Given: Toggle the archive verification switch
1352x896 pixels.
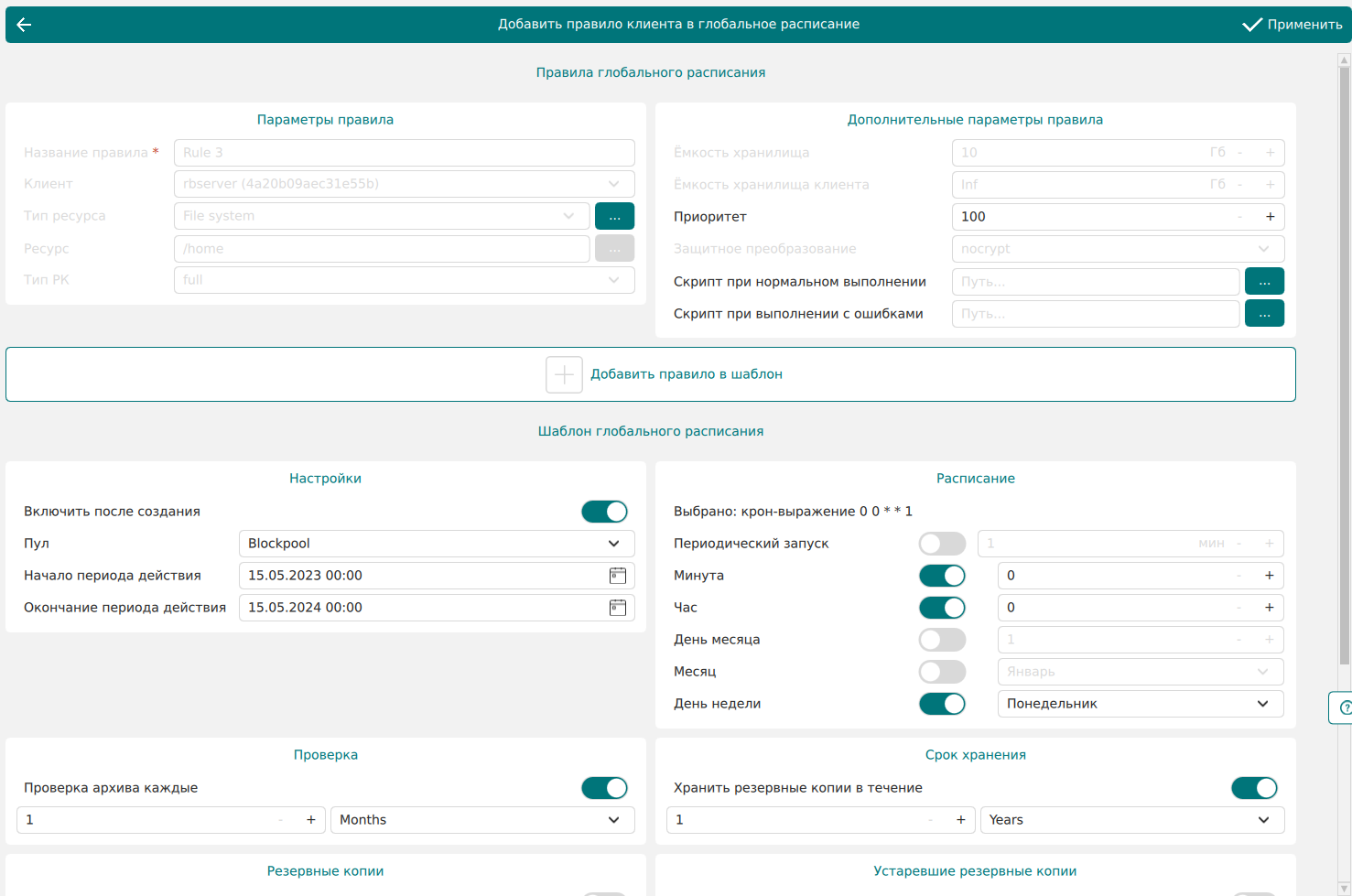Looking at the screenshot, I should 604,788.
